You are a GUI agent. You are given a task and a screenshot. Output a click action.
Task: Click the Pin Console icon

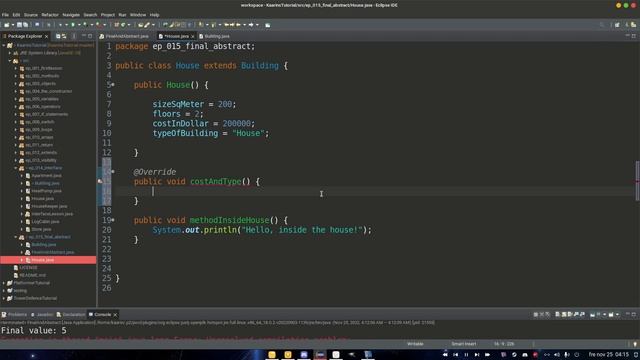[593, 315]
